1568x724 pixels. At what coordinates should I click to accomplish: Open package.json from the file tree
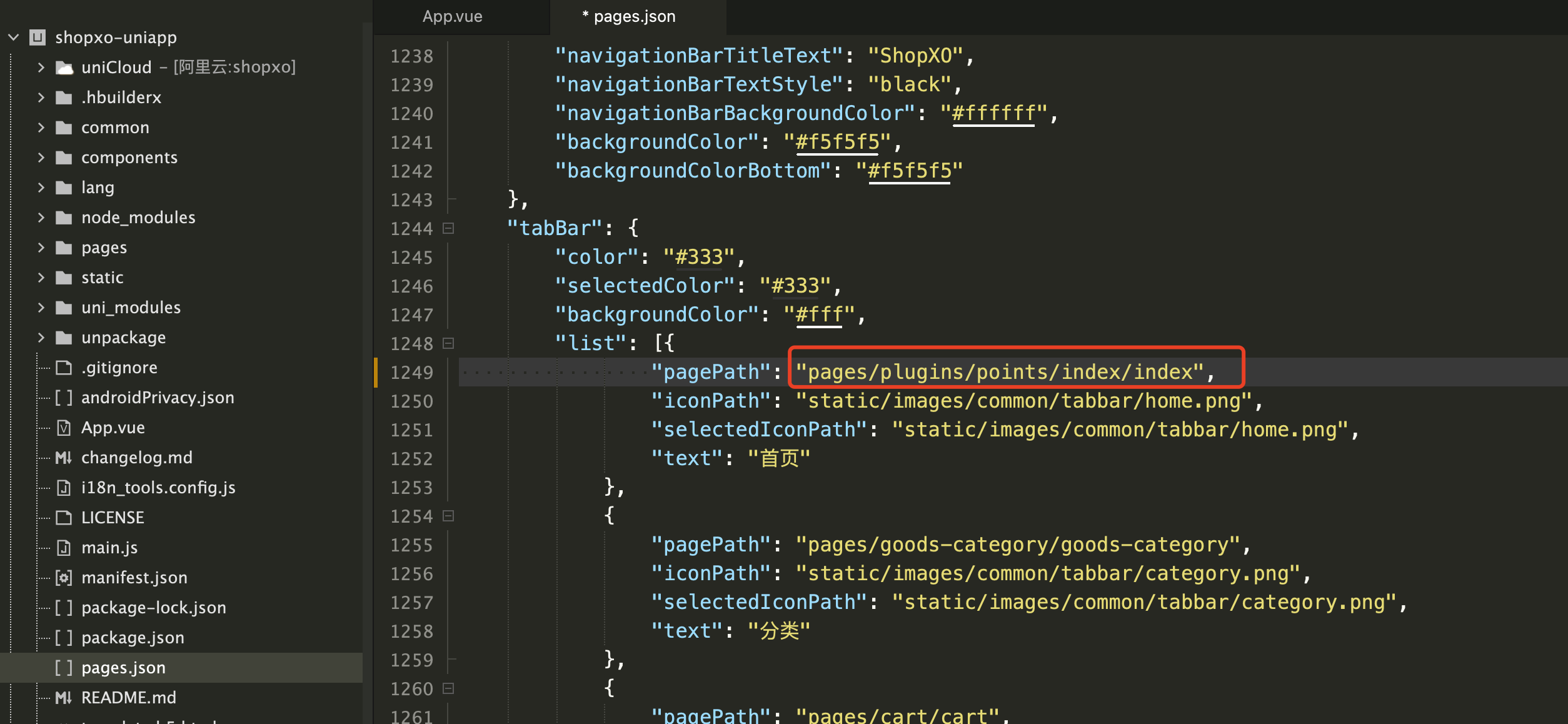(x=133, y=638)
